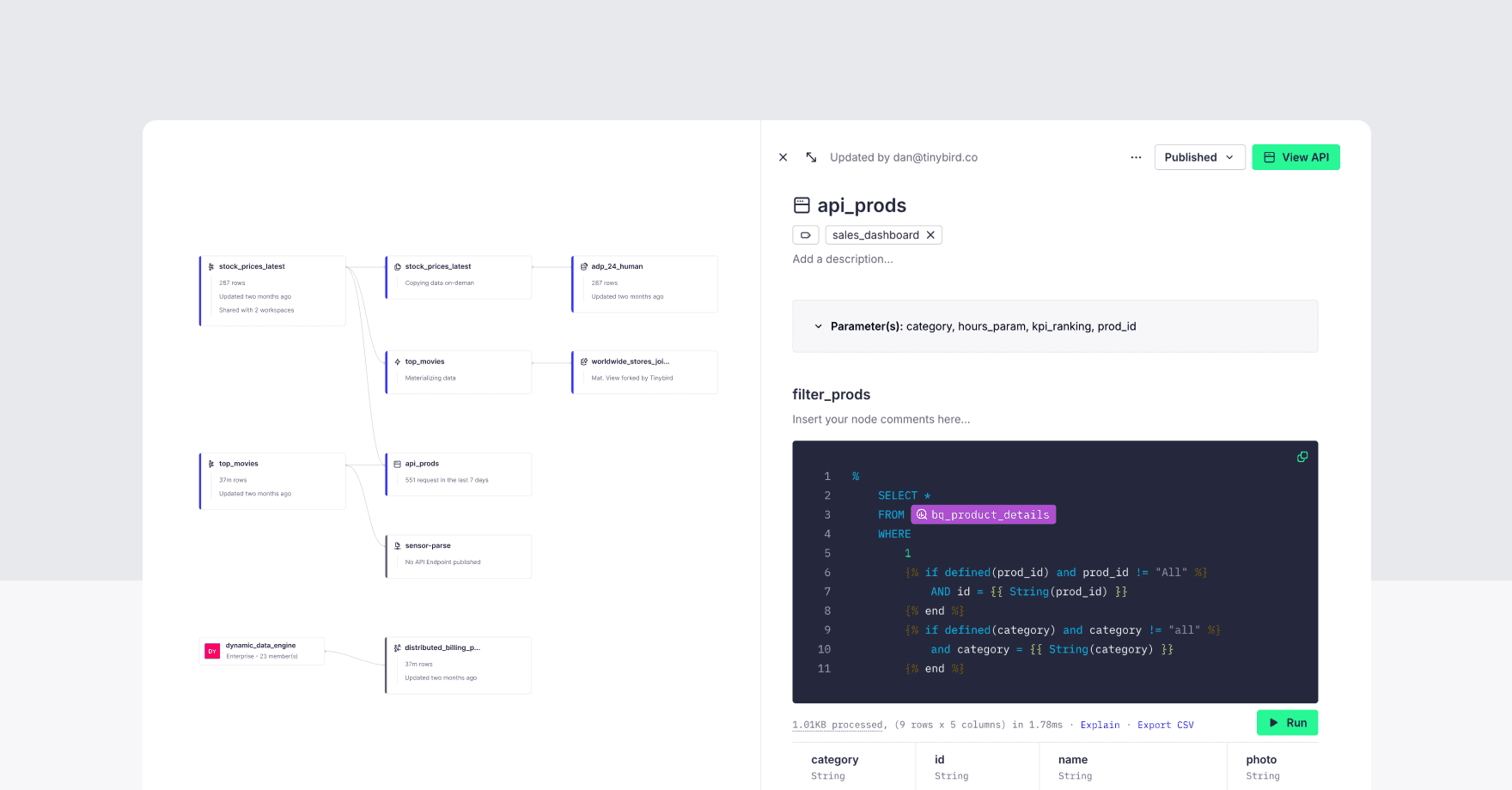Click the worldwide_stores_joi... node icon

coord(584,362)
